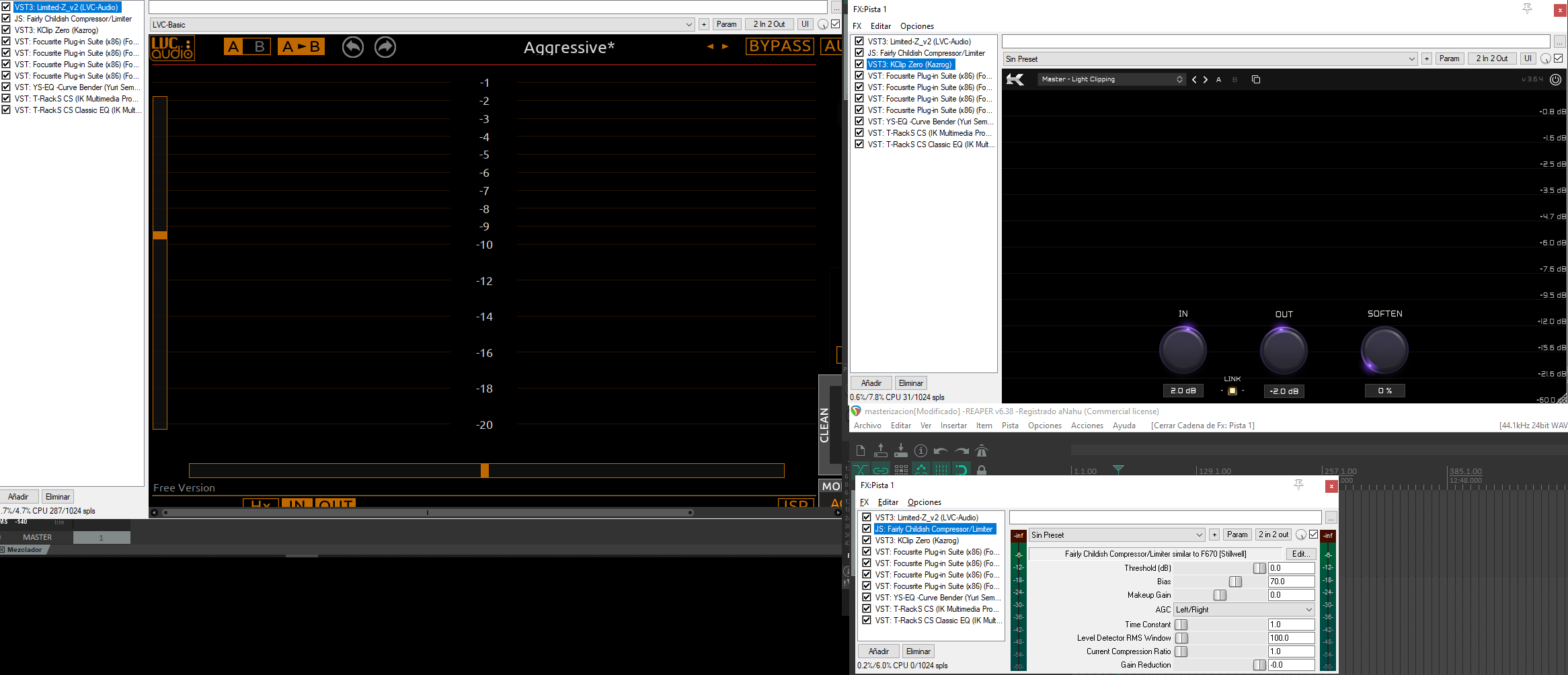Open the Limited-Z 2 In 2 Out routing
The width and height of the screenshot is (1568, 675).
[x=769, y=24]
